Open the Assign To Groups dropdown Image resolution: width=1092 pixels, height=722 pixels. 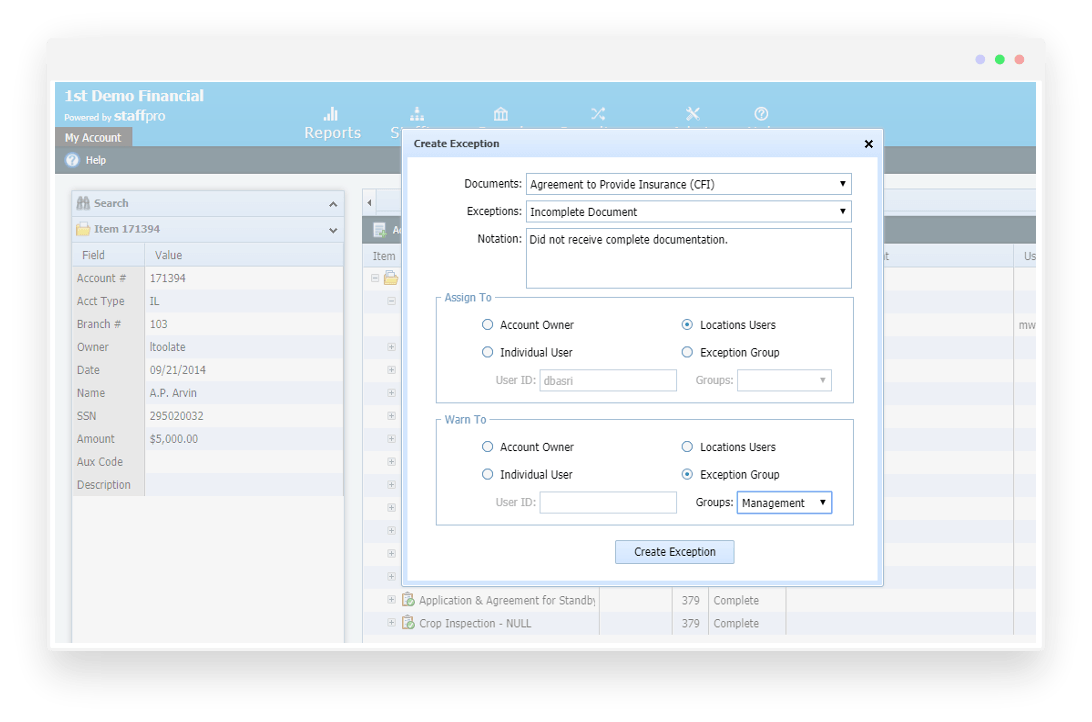point(784,380)
